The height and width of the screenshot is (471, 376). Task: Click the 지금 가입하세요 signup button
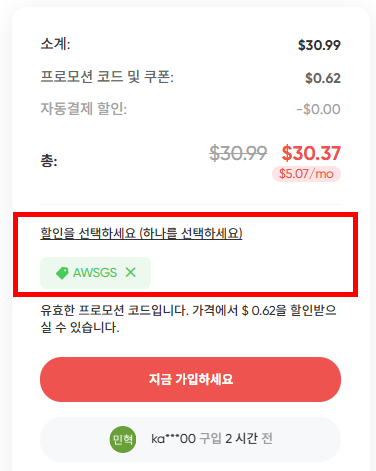(x=190, y=379)
